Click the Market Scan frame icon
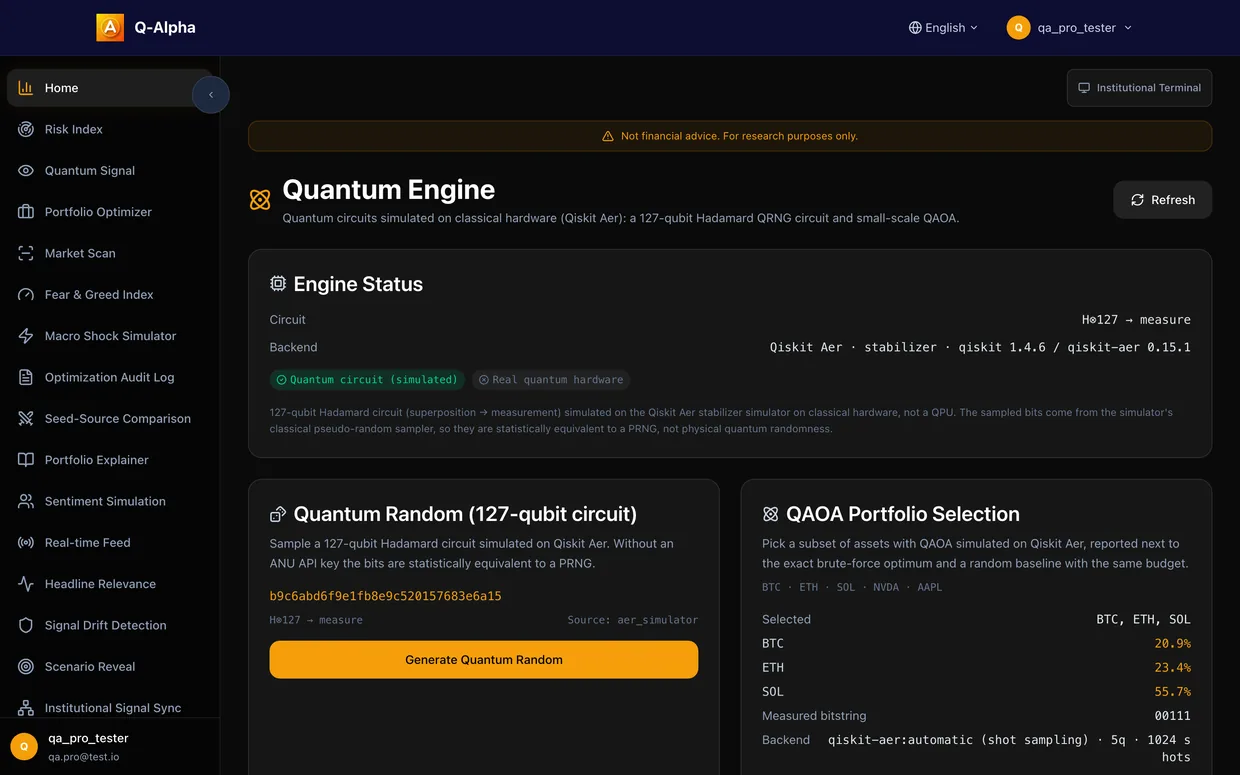Screen dimensions: 1240x775 26,253
